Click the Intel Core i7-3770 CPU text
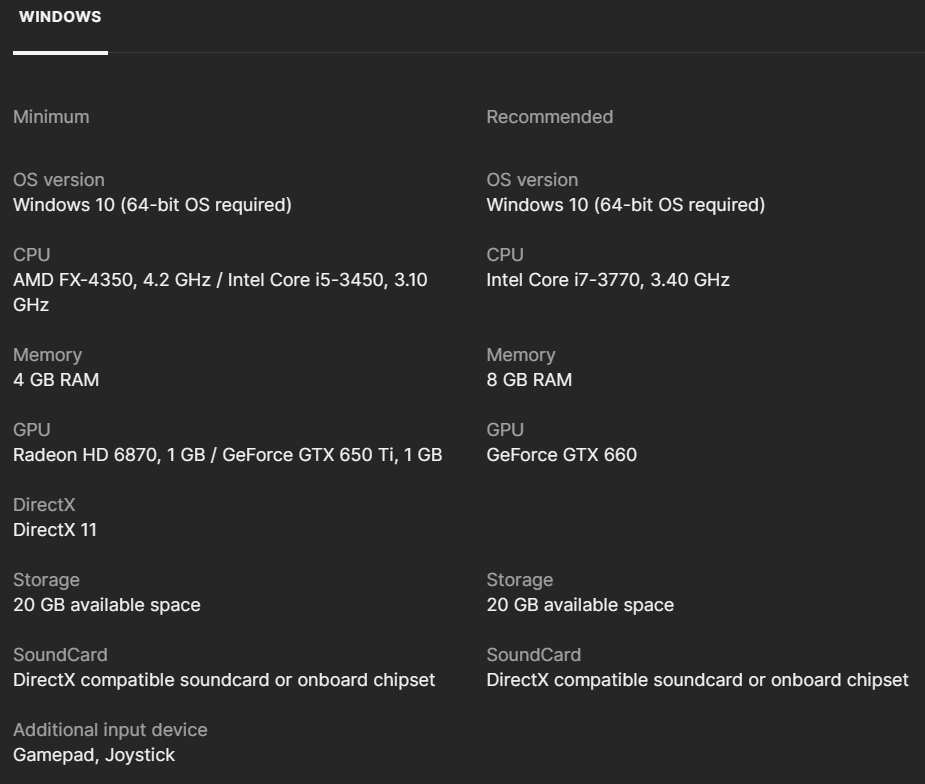 [x=607, y=280]
